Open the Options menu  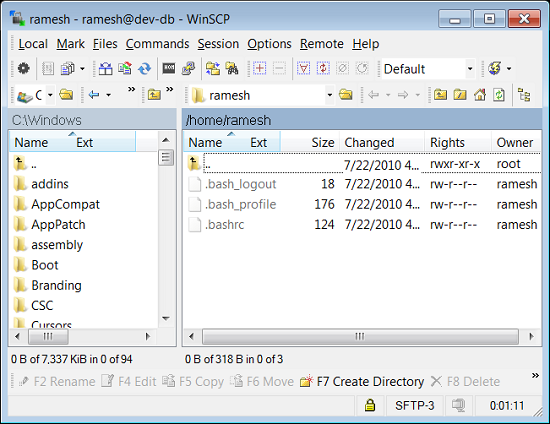(x=269, y=44)
